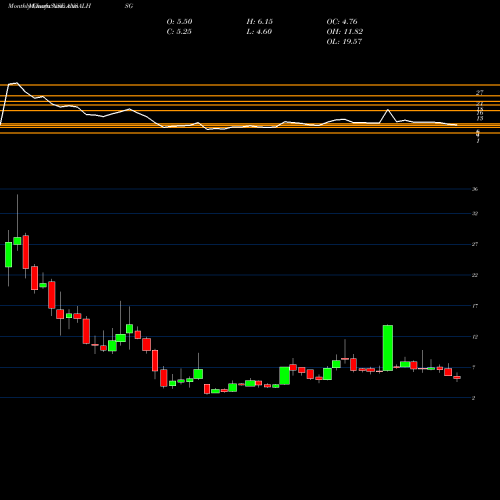Select the OC: 4.76 reading
Viewport: 500px width, 500px height.
point(342,22)
